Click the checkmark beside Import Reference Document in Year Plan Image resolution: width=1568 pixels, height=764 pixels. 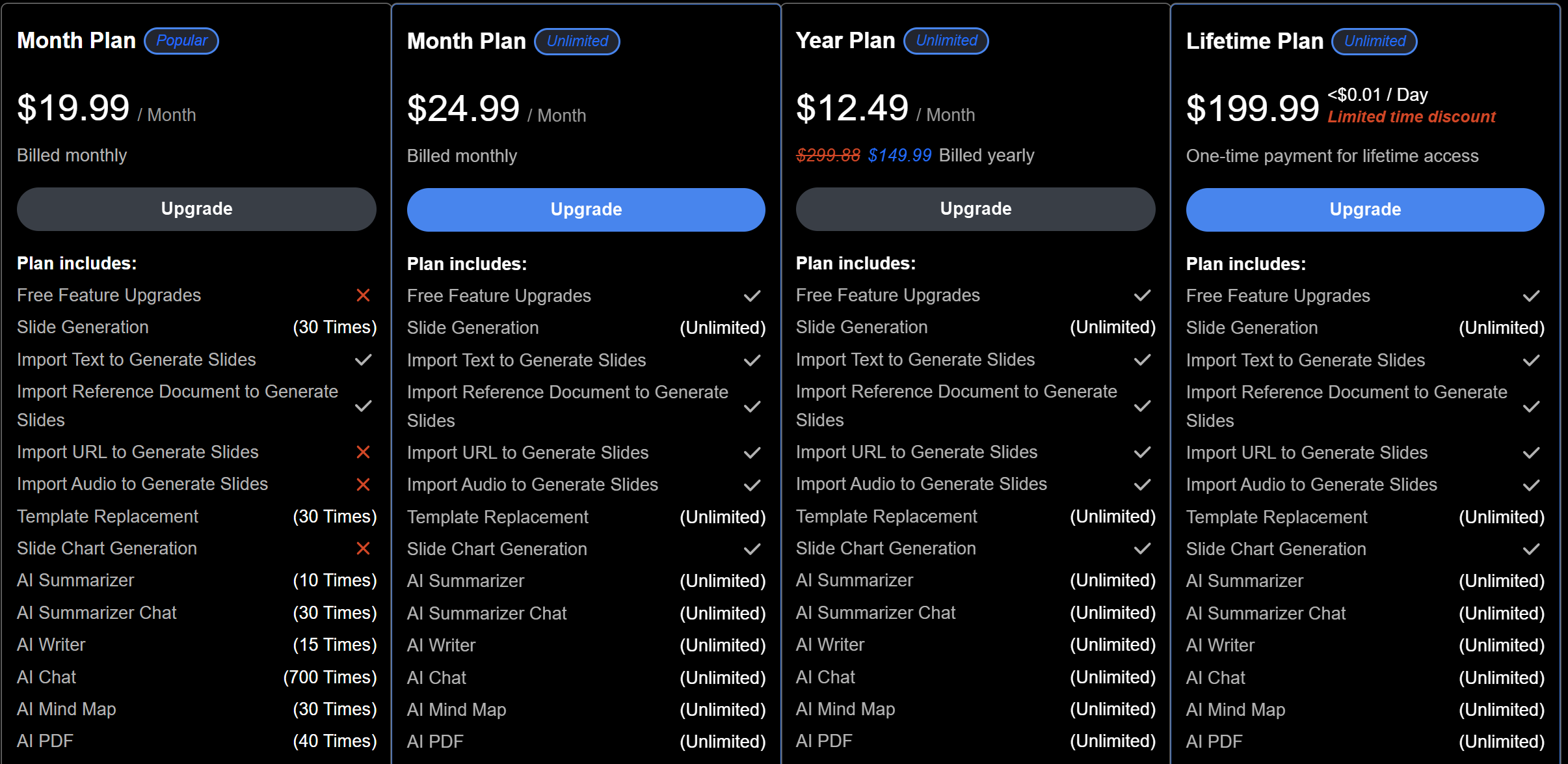pos(1143,406)
